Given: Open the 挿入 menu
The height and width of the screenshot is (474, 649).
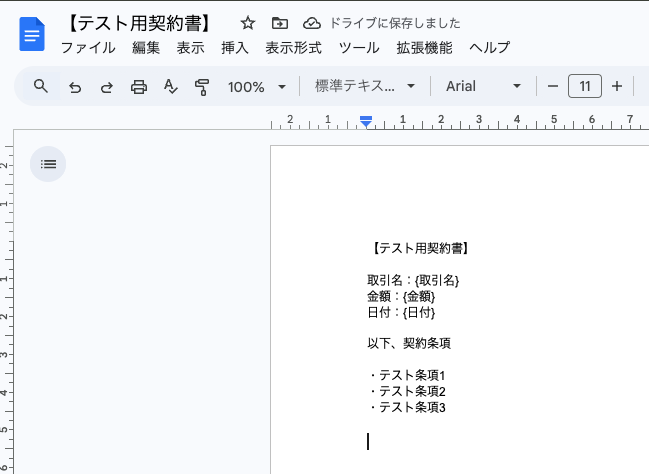Looking at the screenshot, I should 234,48.
